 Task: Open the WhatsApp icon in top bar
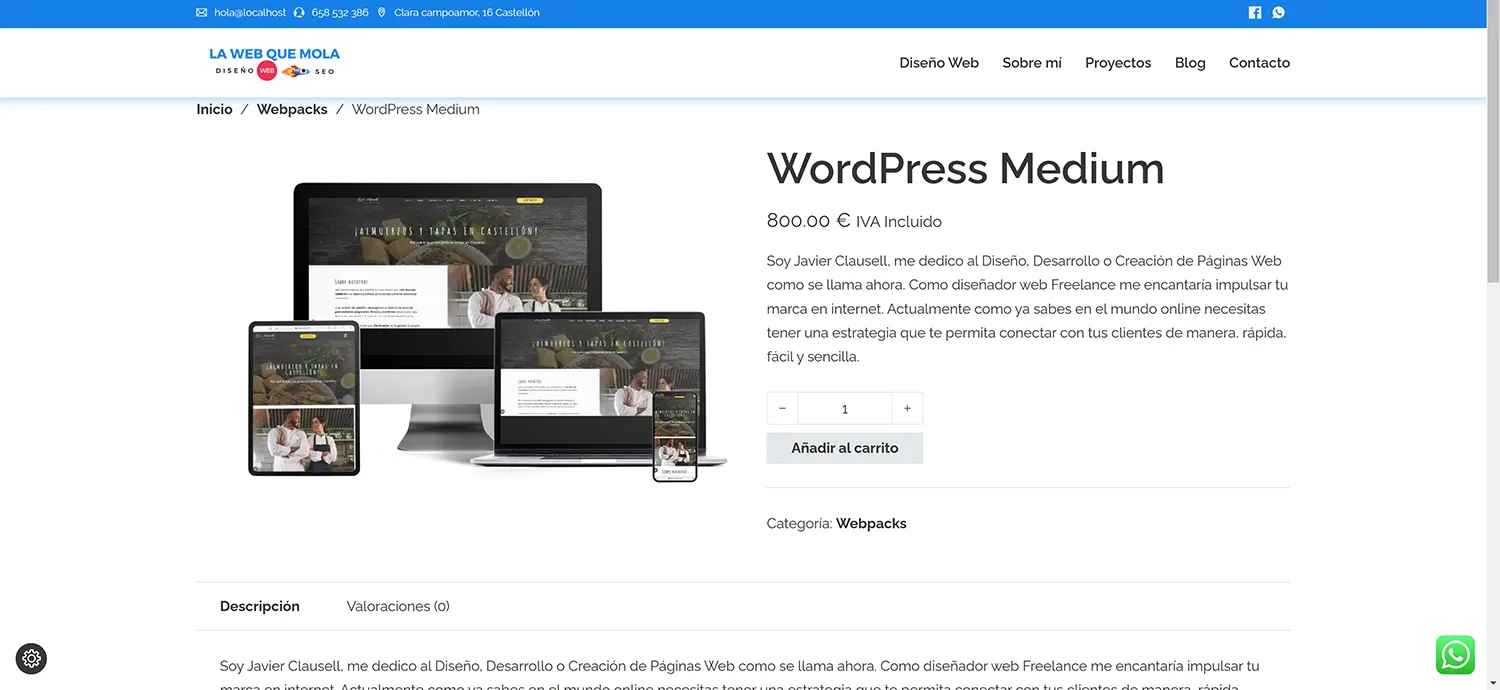point(1278,13)
